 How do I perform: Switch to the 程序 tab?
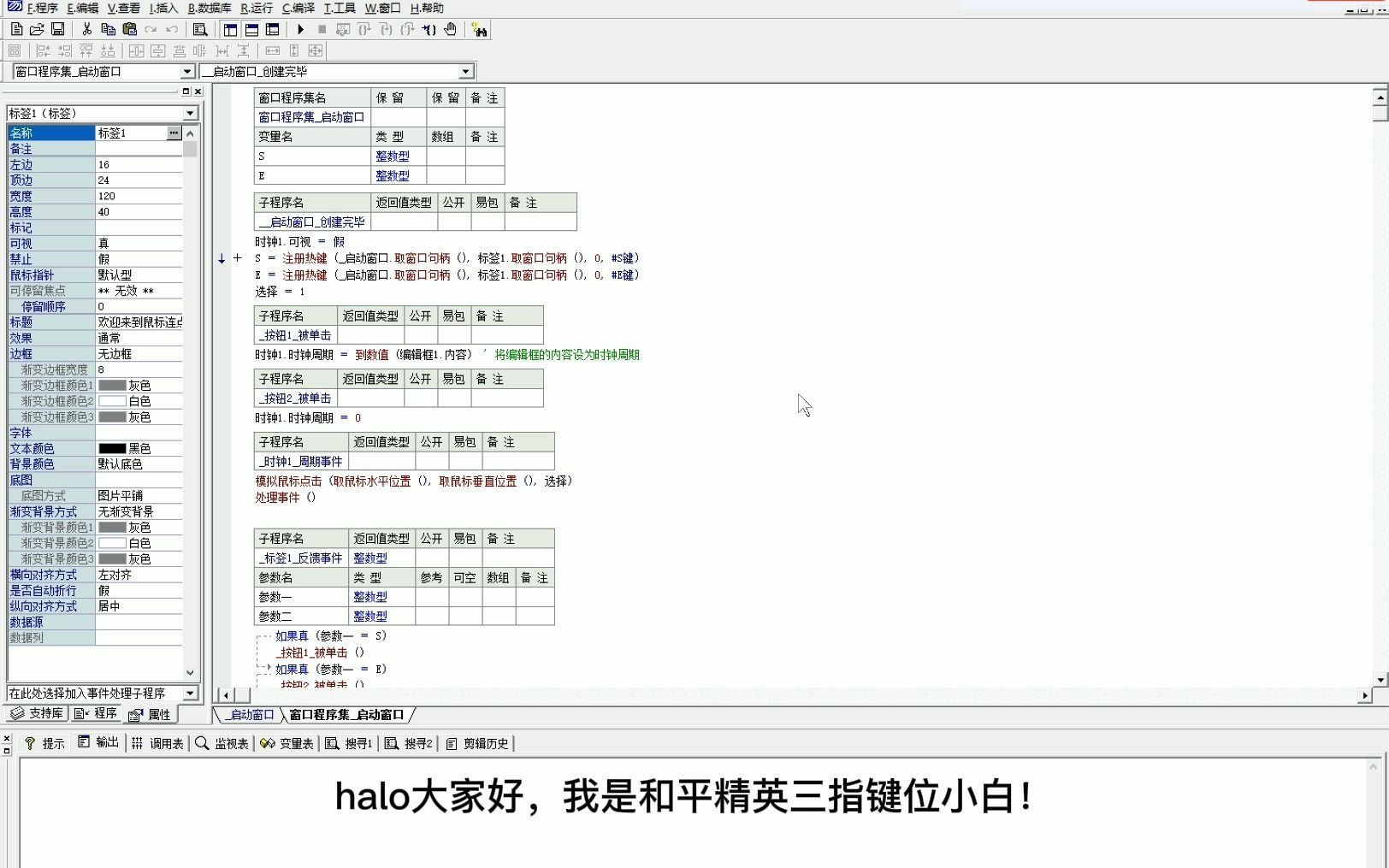tap(97, 713)
